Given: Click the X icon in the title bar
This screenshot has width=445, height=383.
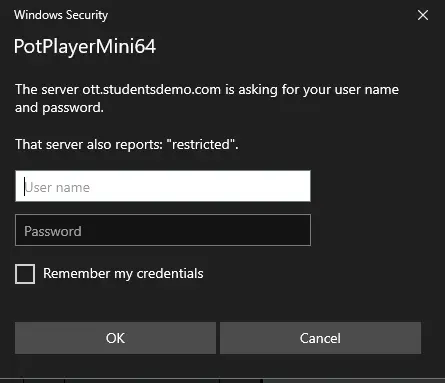Looking at the screenshot, I should click(x=423, y=15).
